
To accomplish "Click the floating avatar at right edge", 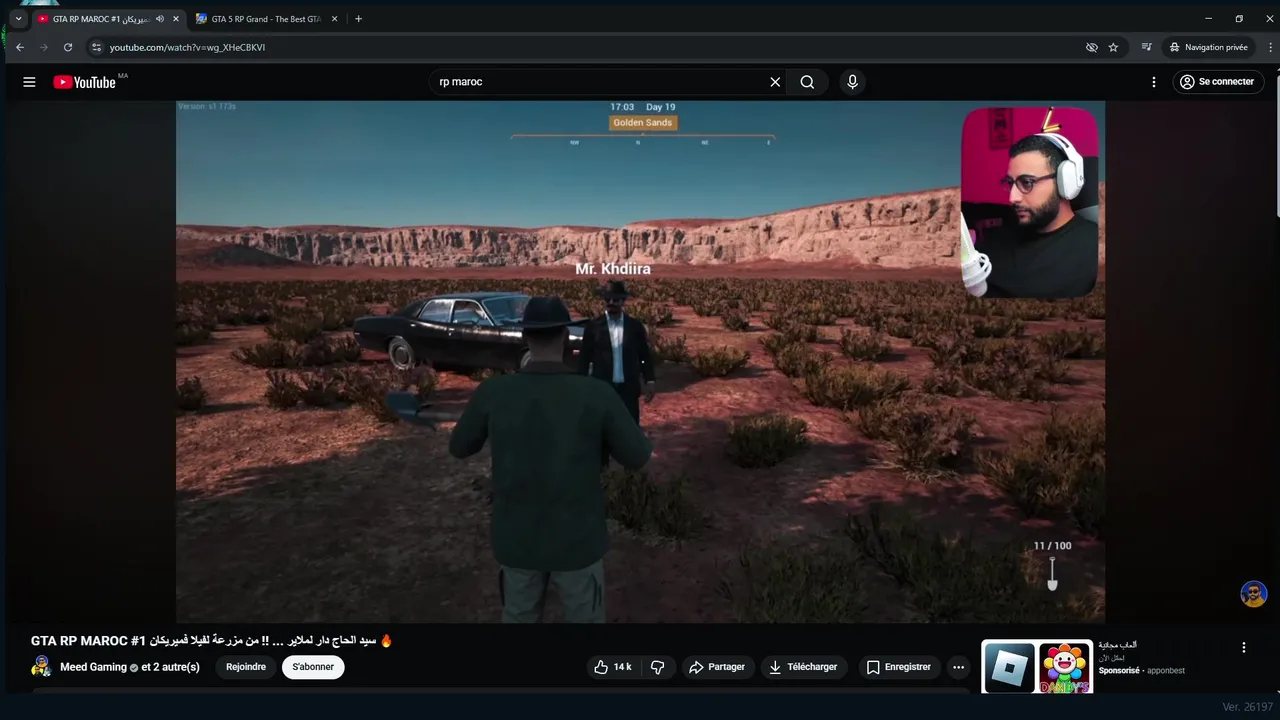I will (1254, 594).
